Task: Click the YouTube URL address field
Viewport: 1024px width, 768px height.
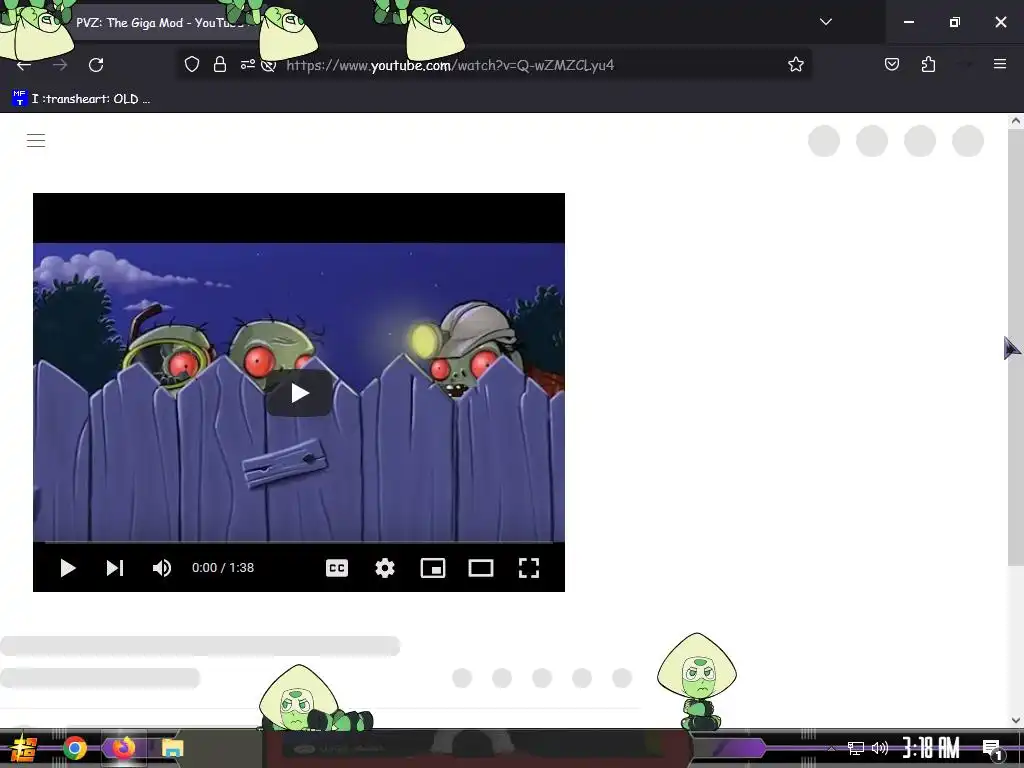Action: [450, 65]
